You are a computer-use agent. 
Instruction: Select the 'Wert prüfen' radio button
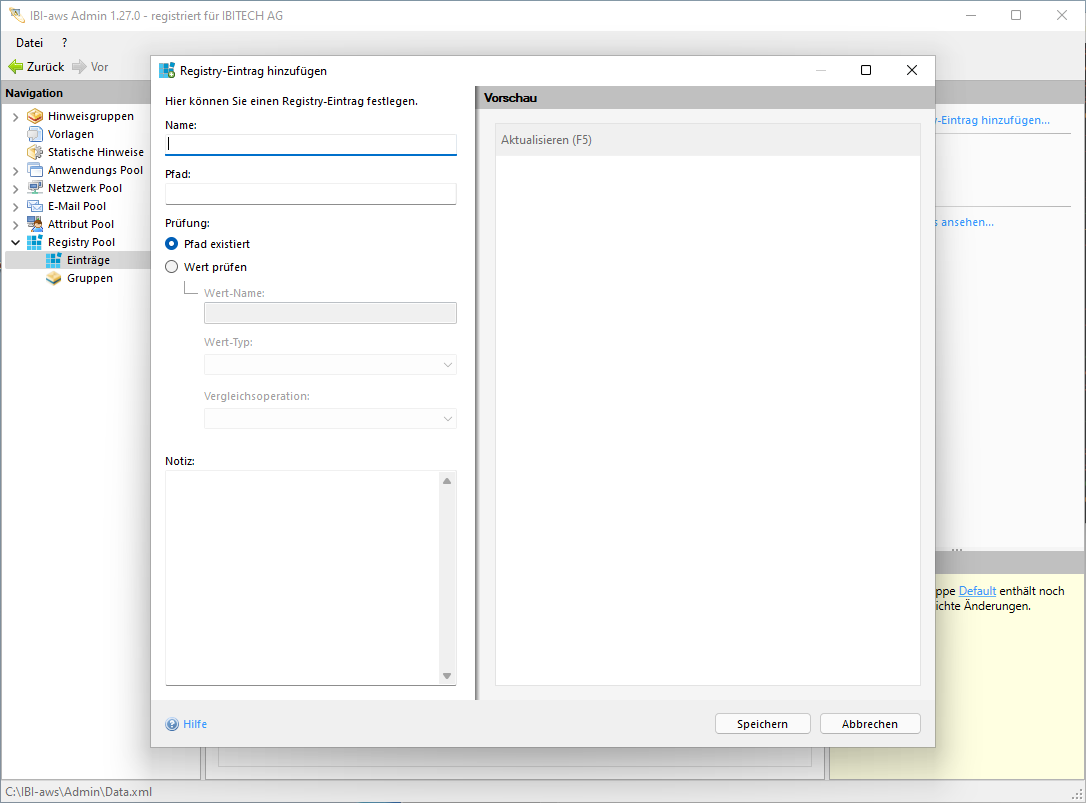[172, 267]
